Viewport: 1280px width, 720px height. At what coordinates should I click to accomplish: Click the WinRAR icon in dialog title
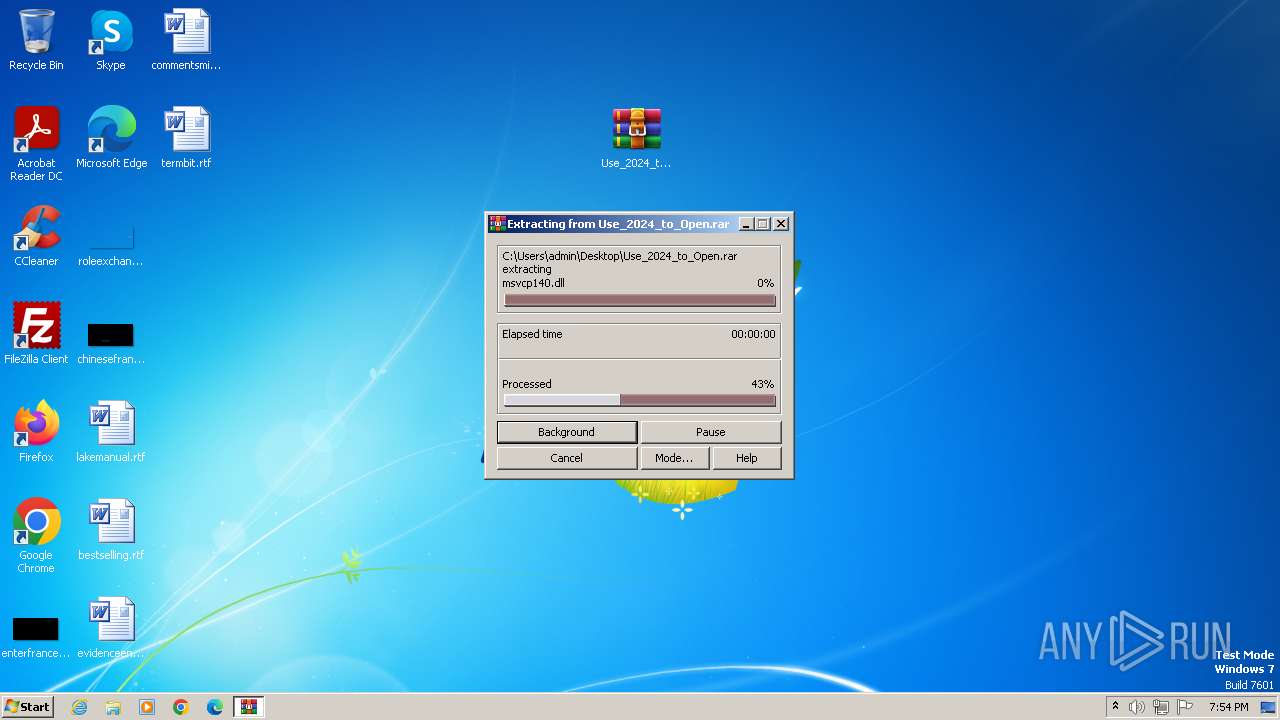tap(497, 224)
